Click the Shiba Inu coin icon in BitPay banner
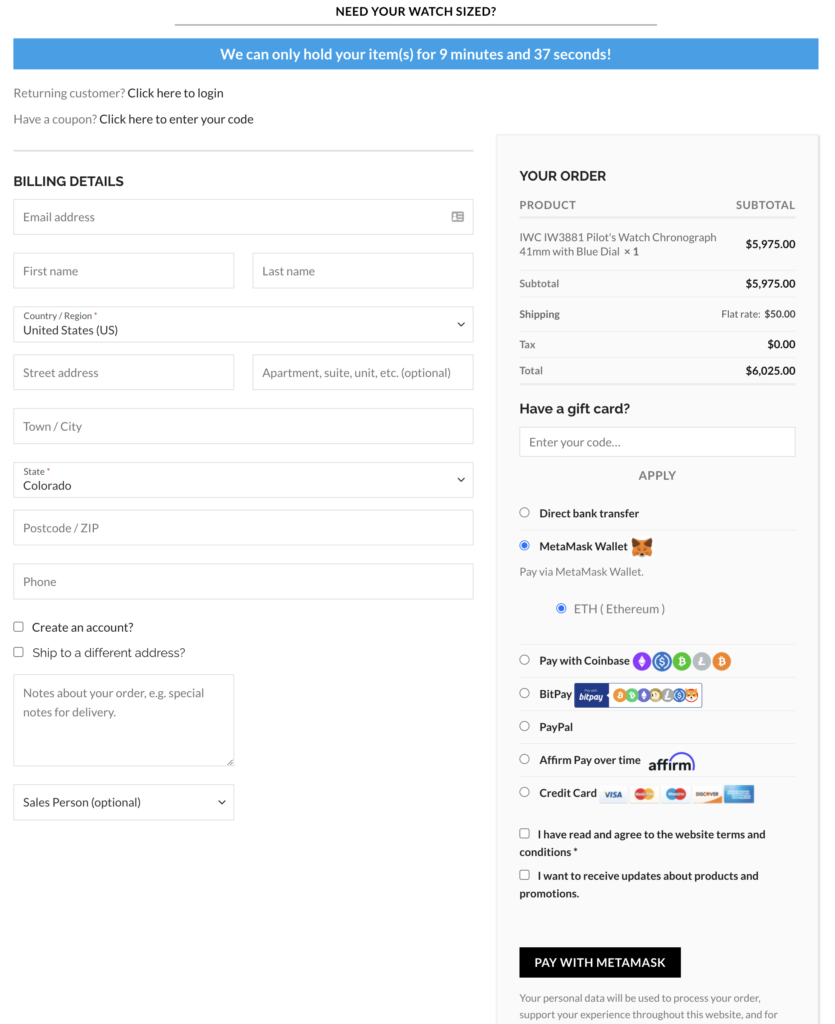This screenshot has height=1024, width=835. tap(691, 696)
